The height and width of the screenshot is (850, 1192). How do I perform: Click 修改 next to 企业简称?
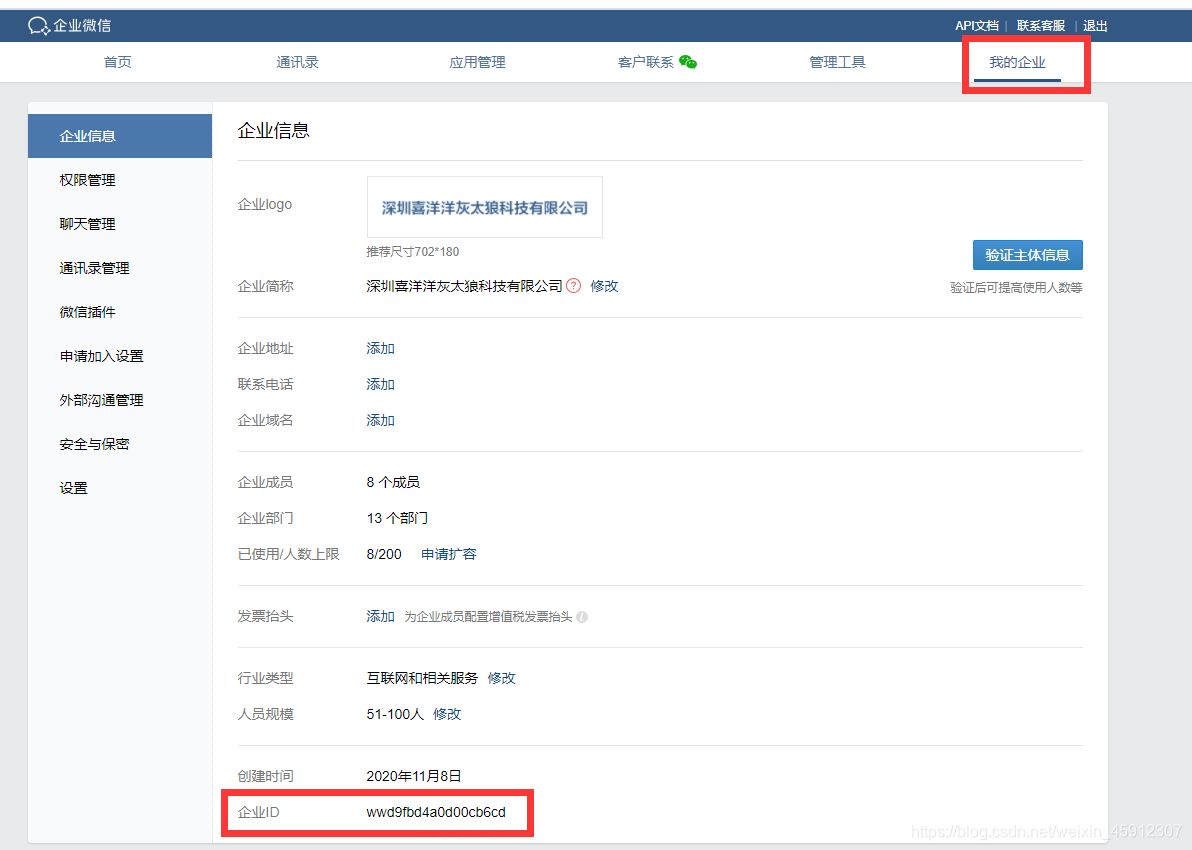[x=604, y=286]
